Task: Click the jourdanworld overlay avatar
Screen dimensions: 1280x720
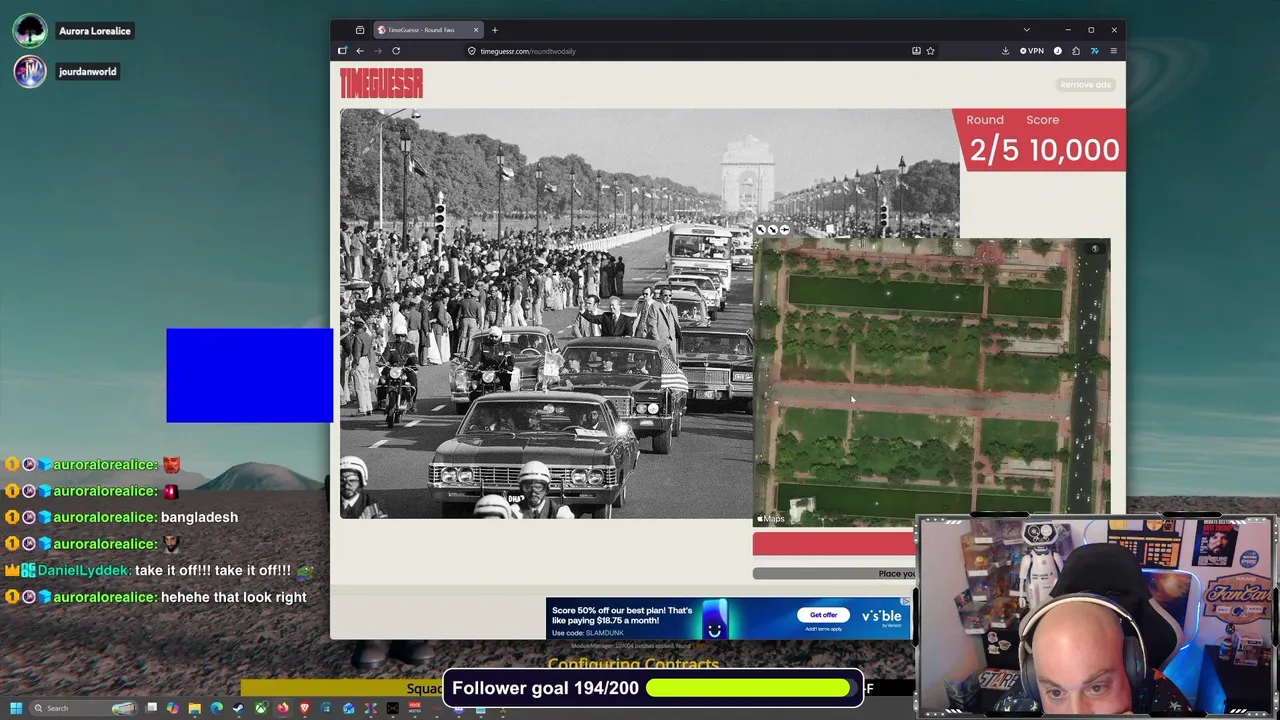Action: click(x=29, y=71)
